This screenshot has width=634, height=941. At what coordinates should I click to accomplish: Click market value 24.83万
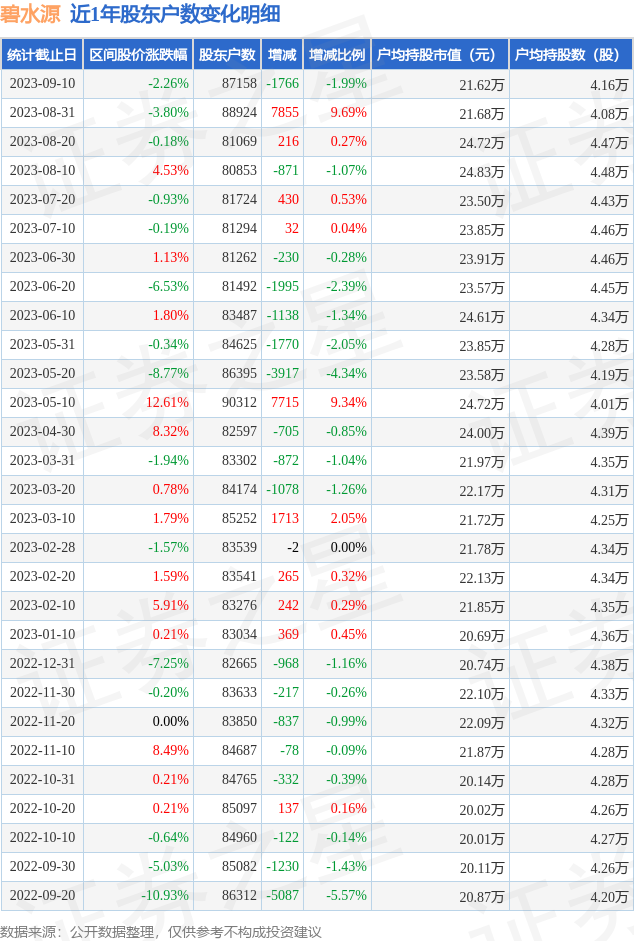click(x=482, y=172)
